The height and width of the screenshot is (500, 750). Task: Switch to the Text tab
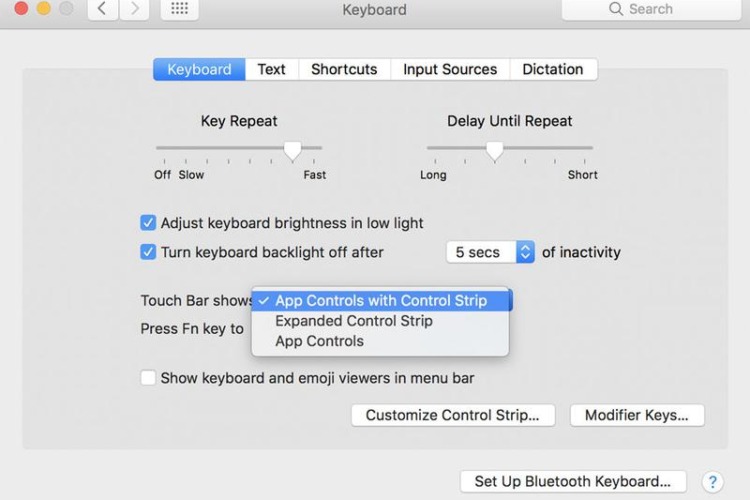[x=271, y=69]
